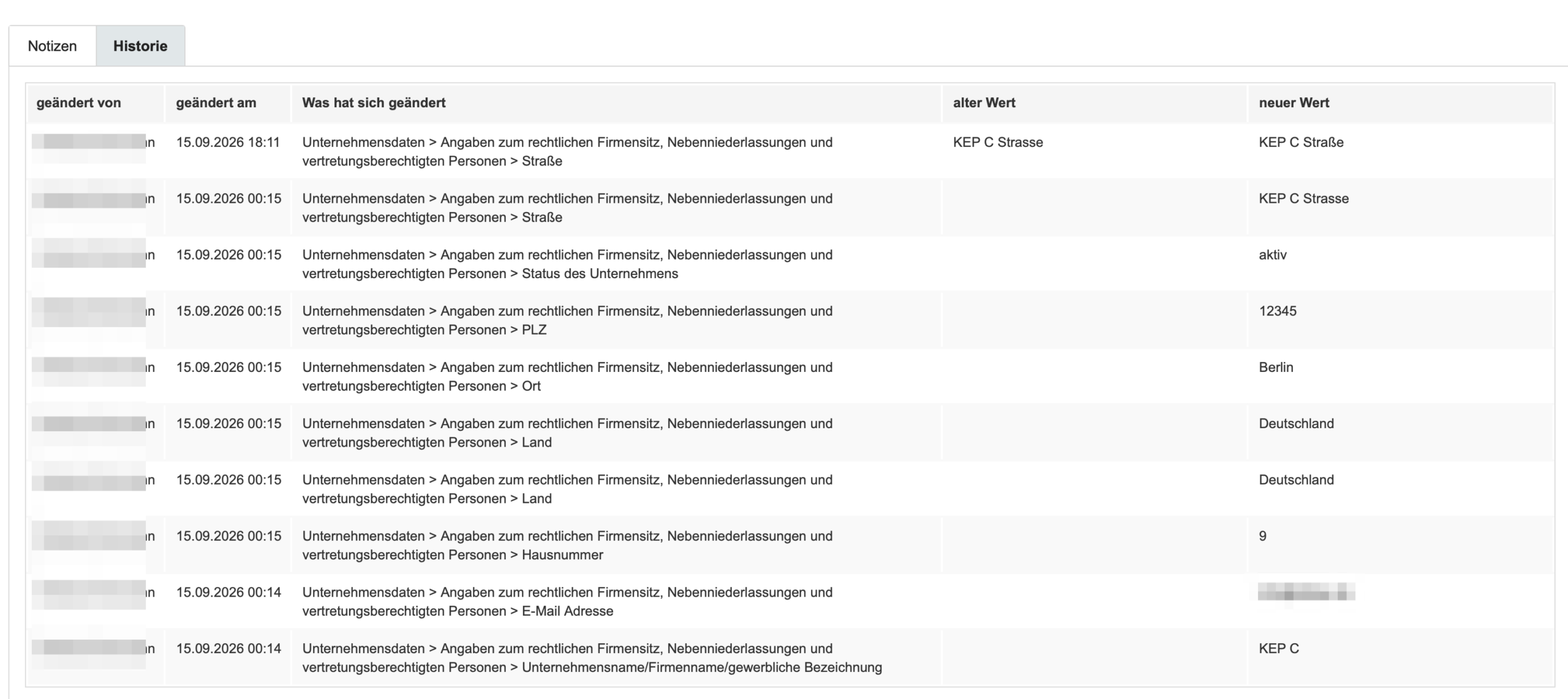The height and width of the screenshot is (699, 1568).
Task: Click new value '9' for Hausnummer
Action: click(1262, 536)
